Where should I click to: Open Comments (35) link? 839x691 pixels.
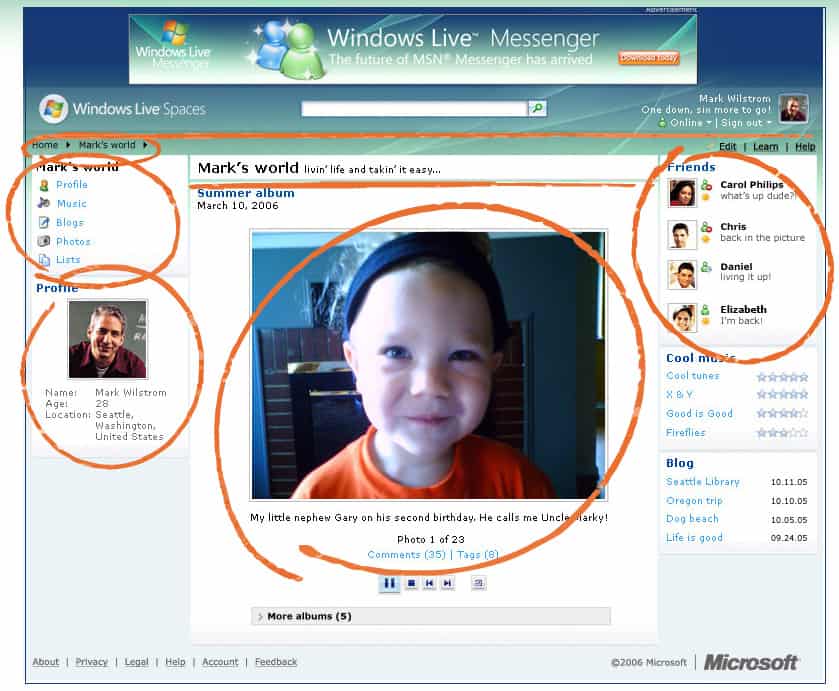(407, 555)
